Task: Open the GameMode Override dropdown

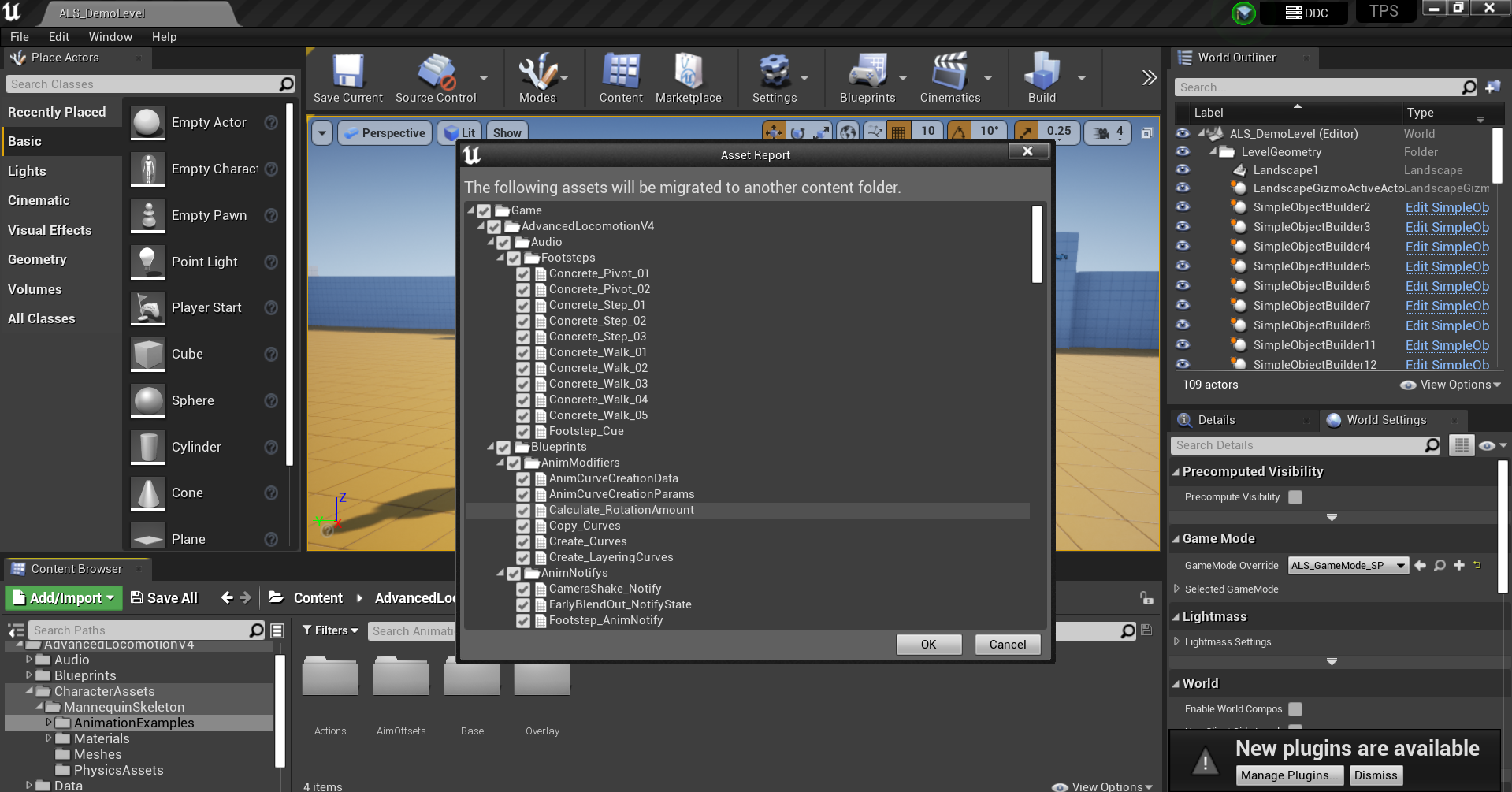Action: pyautogui.click(x=1348, y=565)
